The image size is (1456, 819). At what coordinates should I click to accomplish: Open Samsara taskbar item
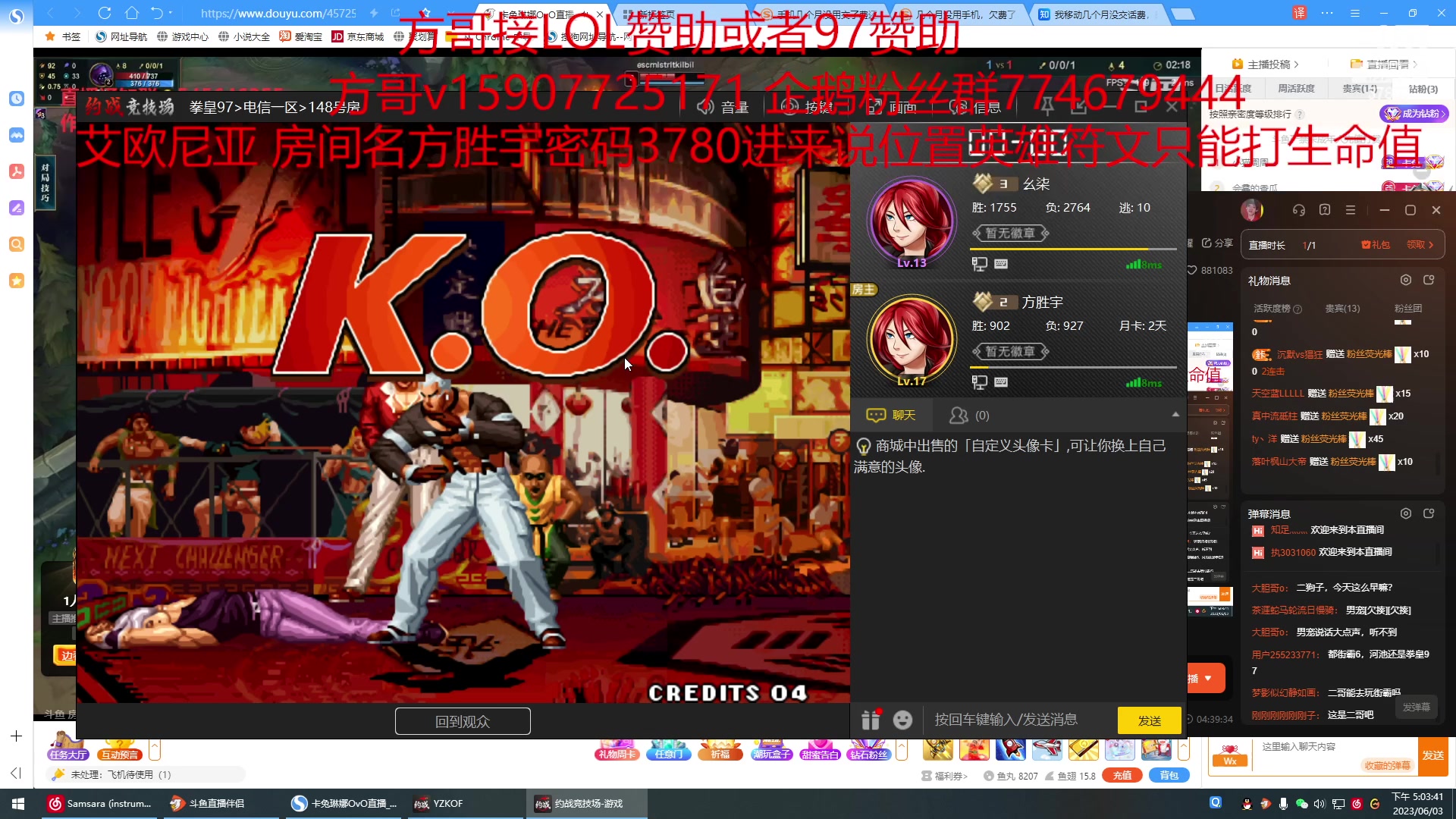tap(100, 804)
